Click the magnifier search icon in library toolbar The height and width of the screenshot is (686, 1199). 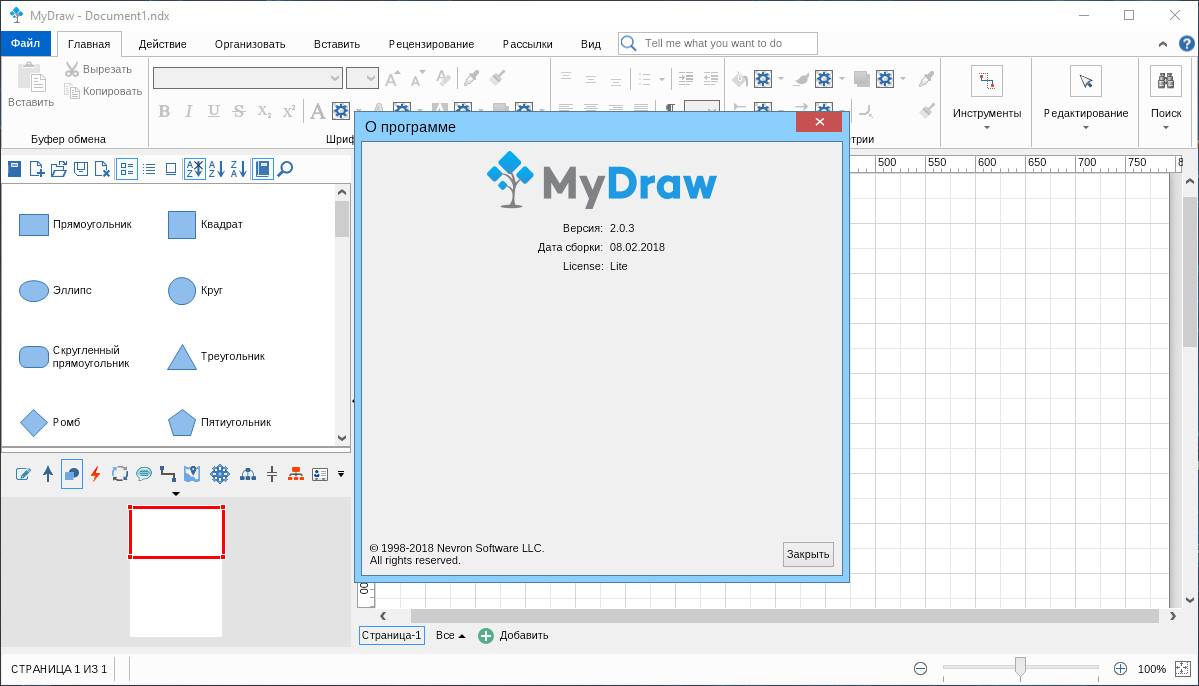(285, 169)
